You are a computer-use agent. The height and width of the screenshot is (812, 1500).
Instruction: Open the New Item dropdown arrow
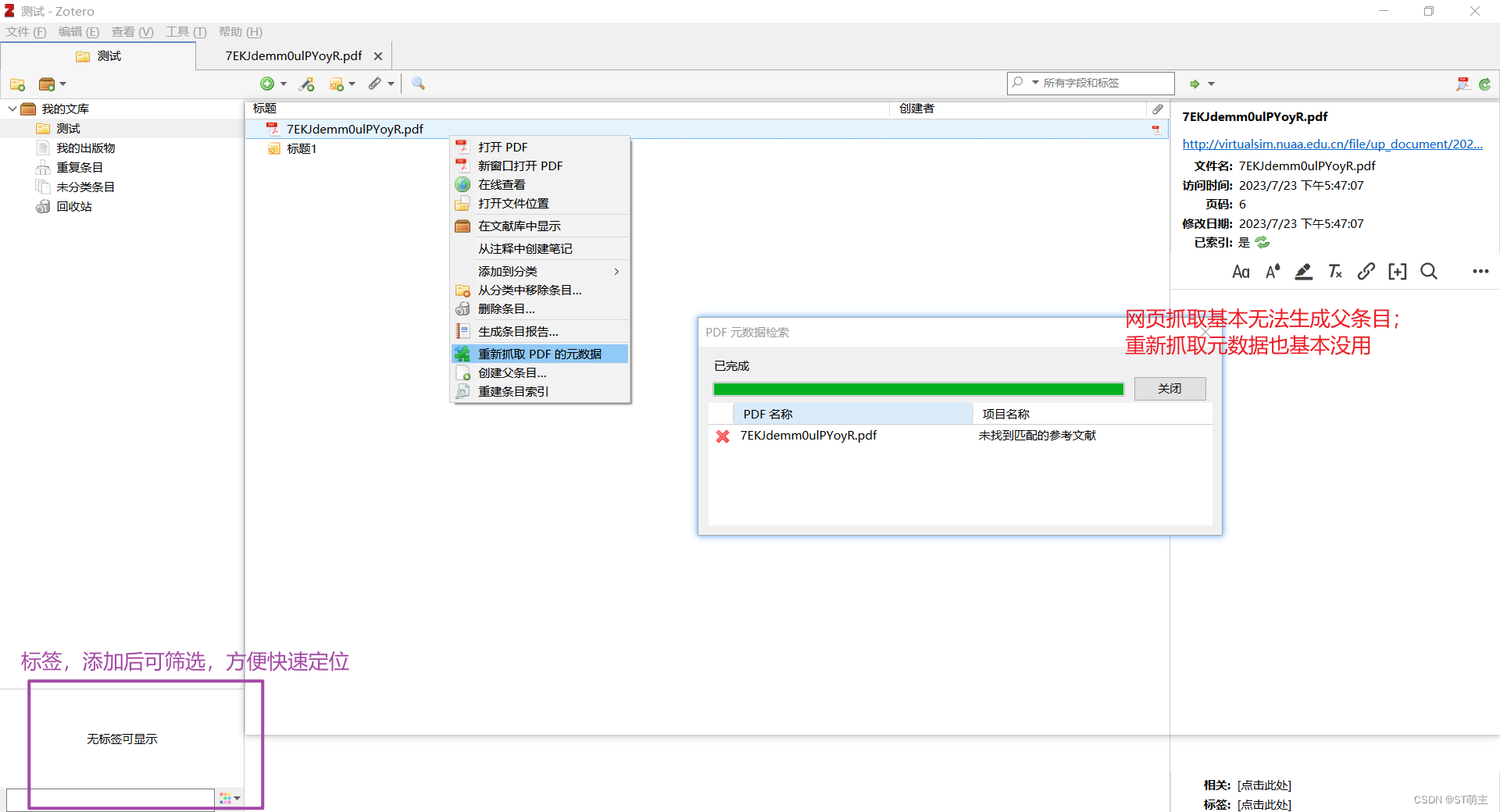coord(284,84)
